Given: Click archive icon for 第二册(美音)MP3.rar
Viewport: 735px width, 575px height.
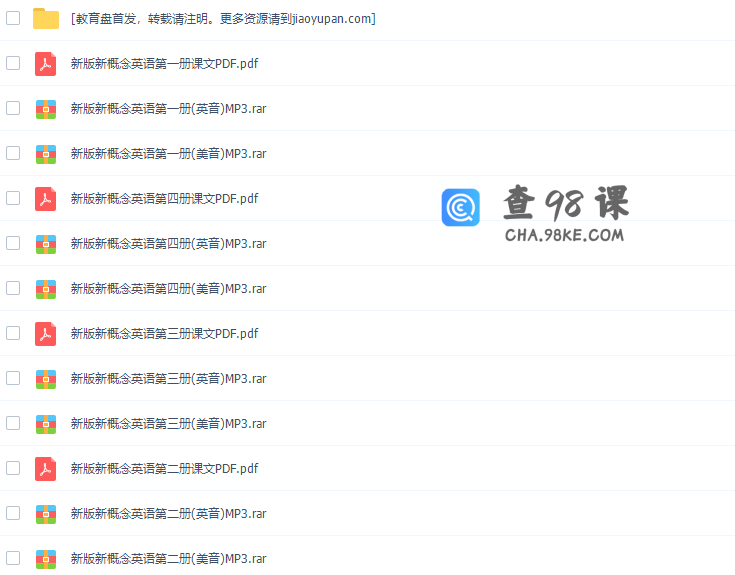Looking at the screenshot, I should click(x=46, y=558).
